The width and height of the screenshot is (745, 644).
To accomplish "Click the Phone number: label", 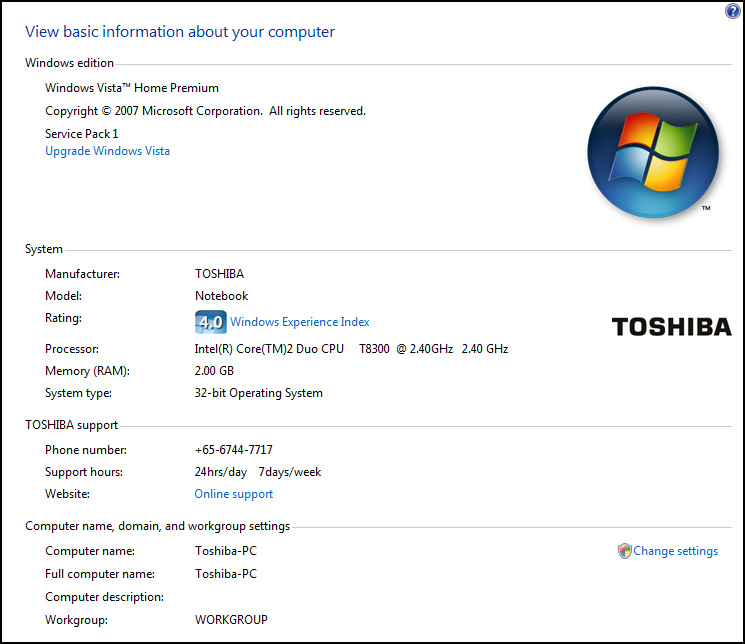I will coord(86,450).
